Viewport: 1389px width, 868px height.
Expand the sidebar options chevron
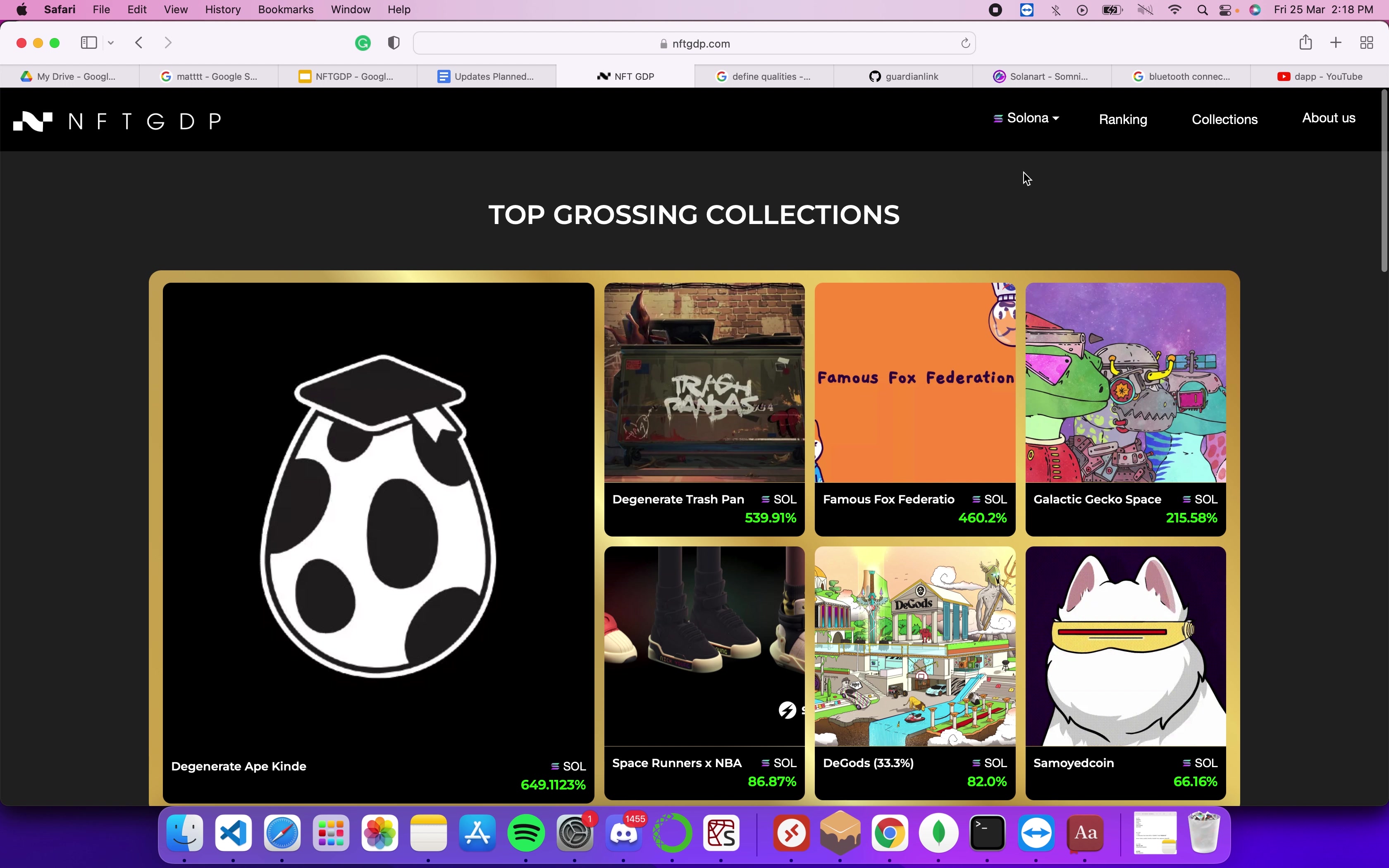click(111, 43)
